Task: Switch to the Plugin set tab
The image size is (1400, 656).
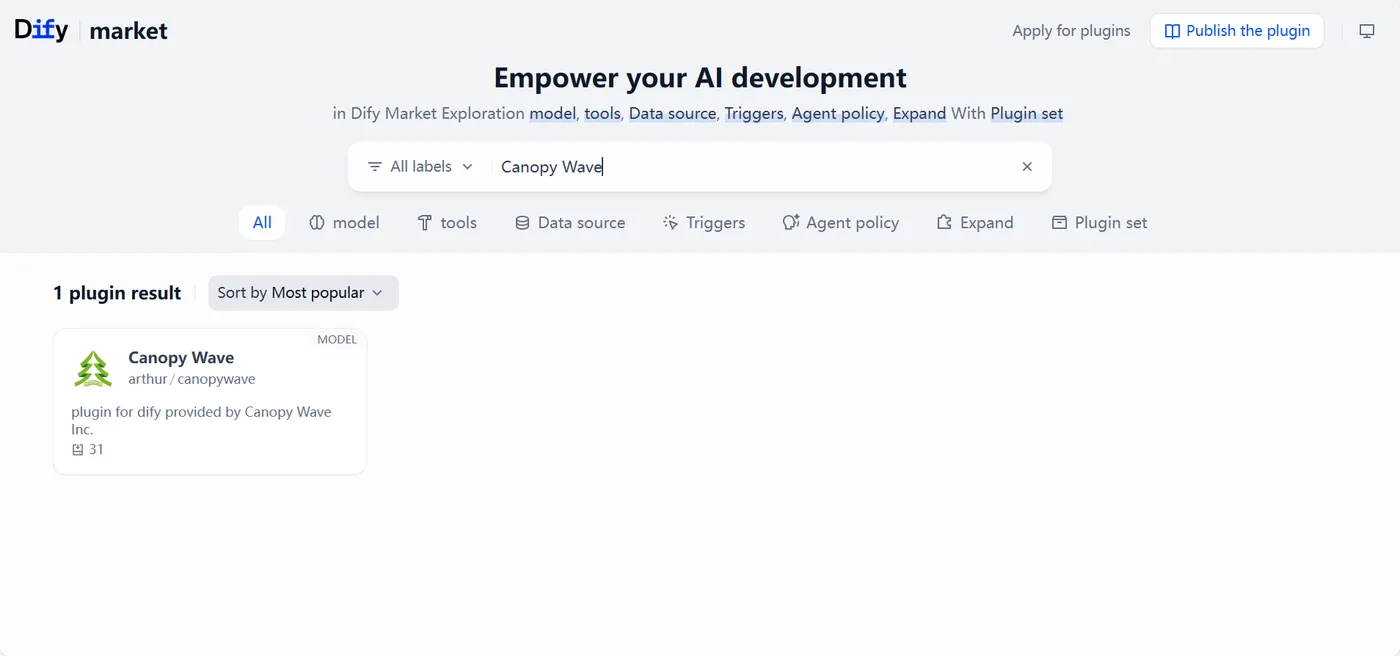Action: coord(1099,223)
